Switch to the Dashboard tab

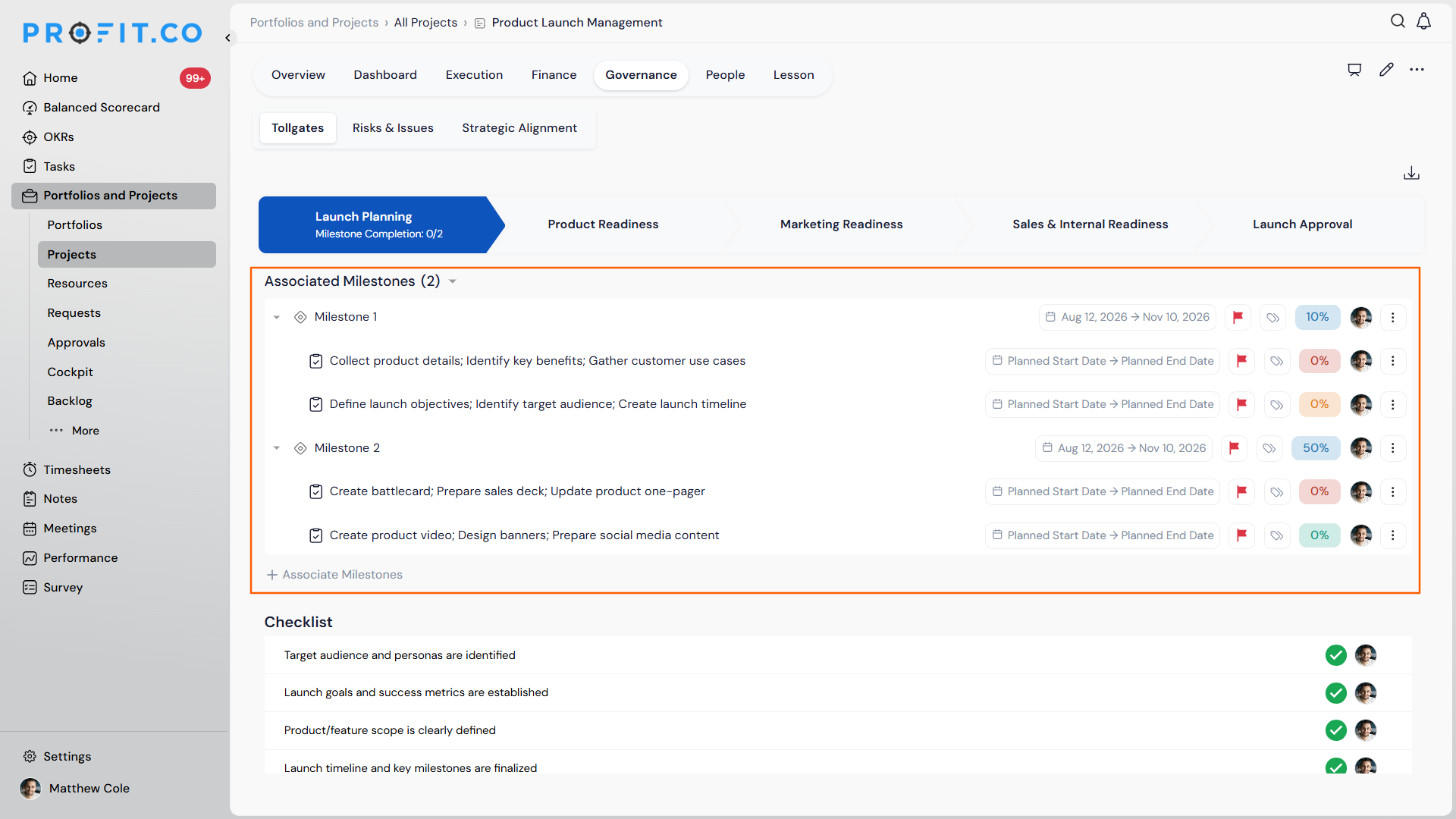click(385, 75)
